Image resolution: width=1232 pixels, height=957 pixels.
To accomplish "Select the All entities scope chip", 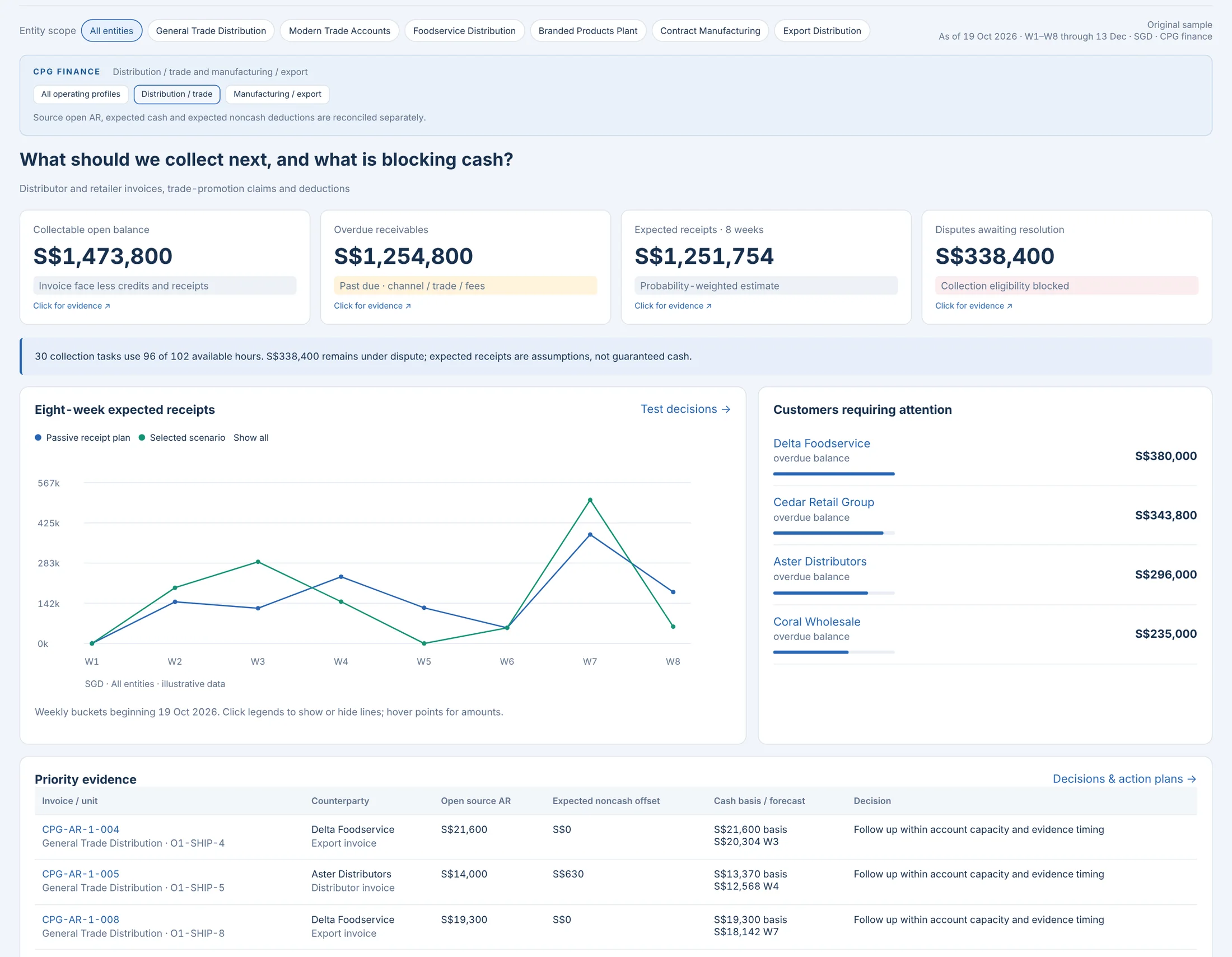I will [x=111, y=30].
